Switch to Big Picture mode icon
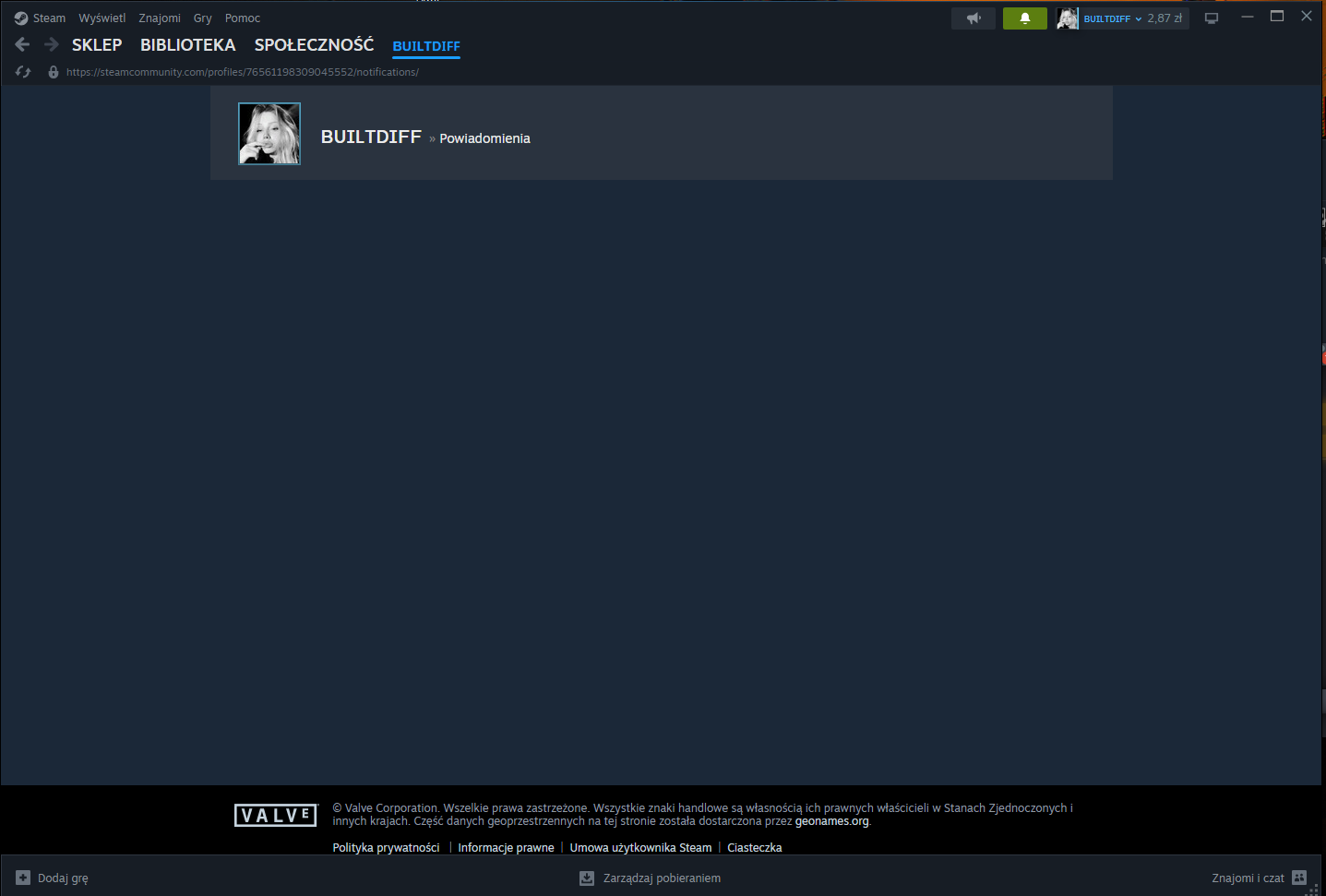 1212,18
